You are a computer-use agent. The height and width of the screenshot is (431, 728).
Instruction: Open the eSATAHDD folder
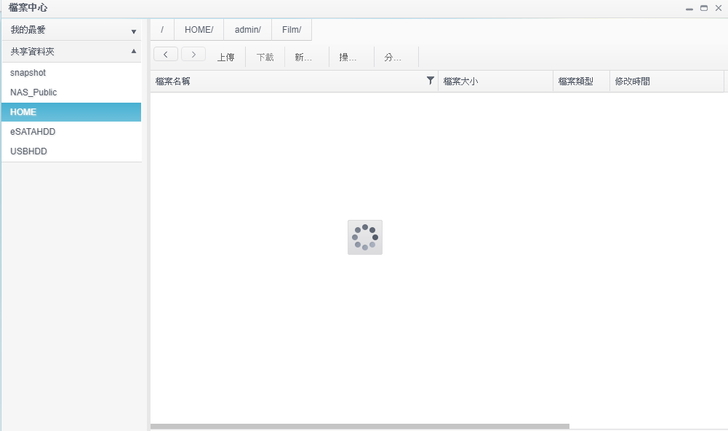(x=72, y=131)
